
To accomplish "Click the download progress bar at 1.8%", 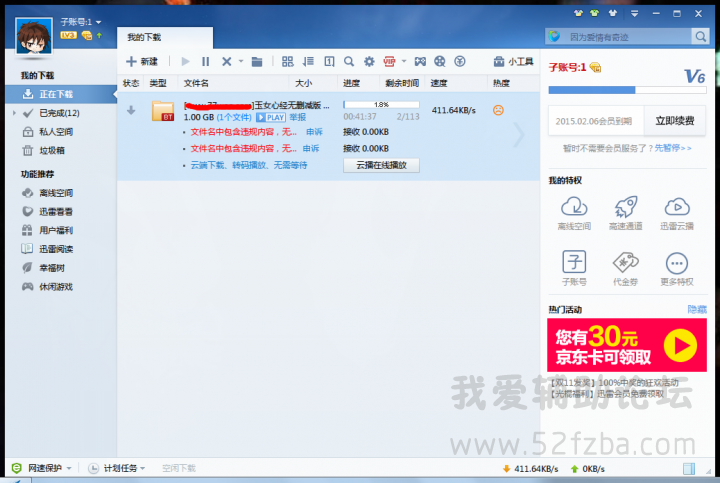I will (x=381, y=105).
